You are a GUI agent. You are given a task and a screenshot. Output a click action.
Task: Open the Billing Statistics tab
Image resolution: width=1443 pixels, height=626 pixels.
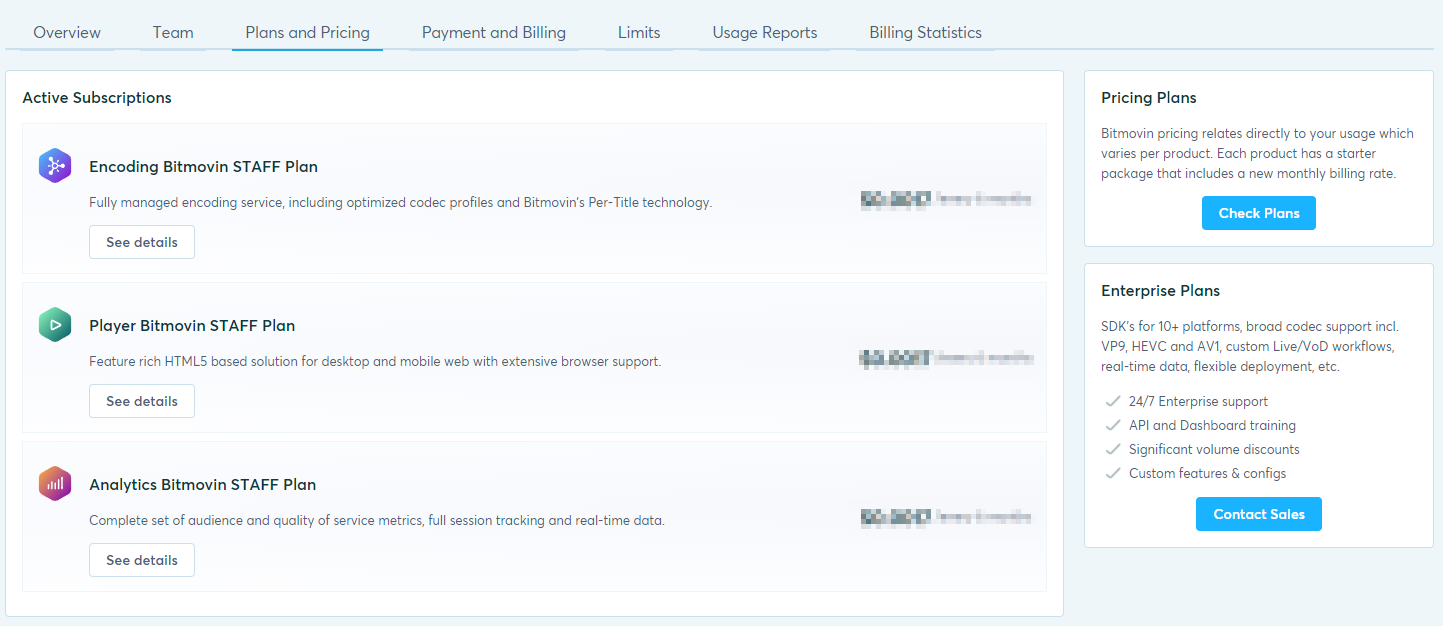coord(926,32)
